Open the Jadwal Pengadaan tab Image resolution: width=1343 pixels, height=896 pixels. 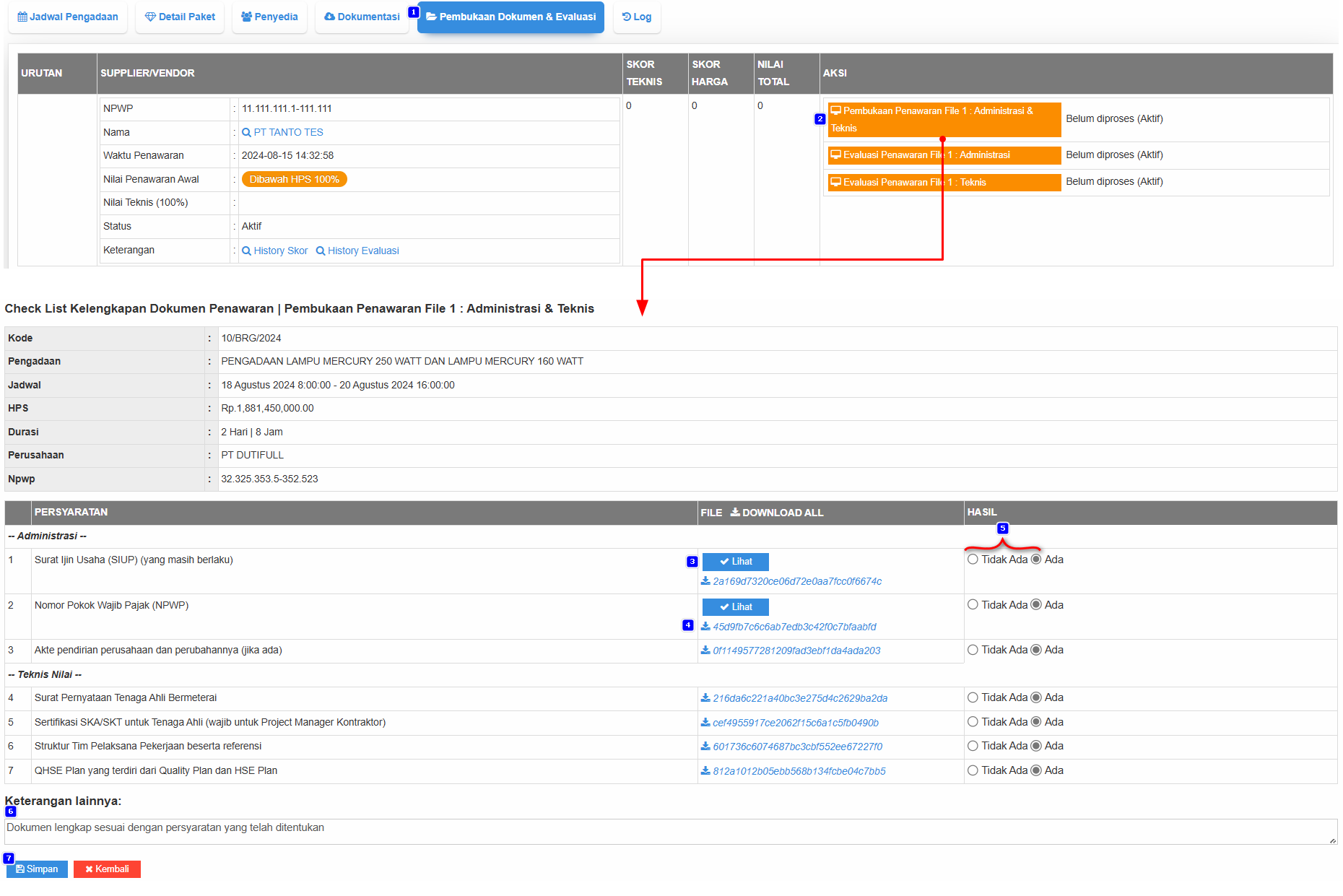pos(68,17)
